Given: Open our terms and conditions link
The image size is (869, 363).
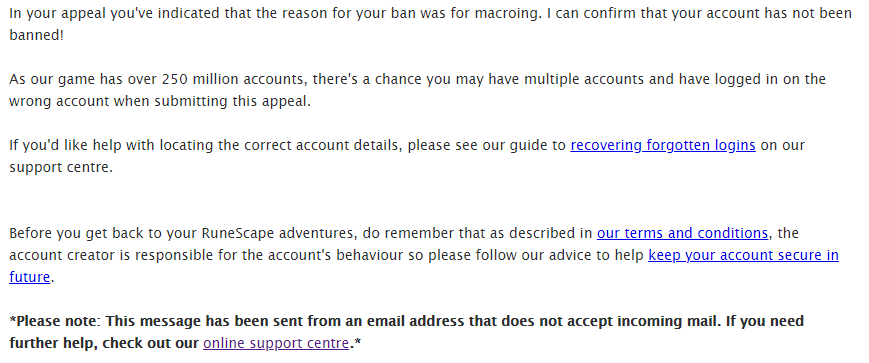Looking at the screenshot, I should pyautogui.click(x=682, y=233).
